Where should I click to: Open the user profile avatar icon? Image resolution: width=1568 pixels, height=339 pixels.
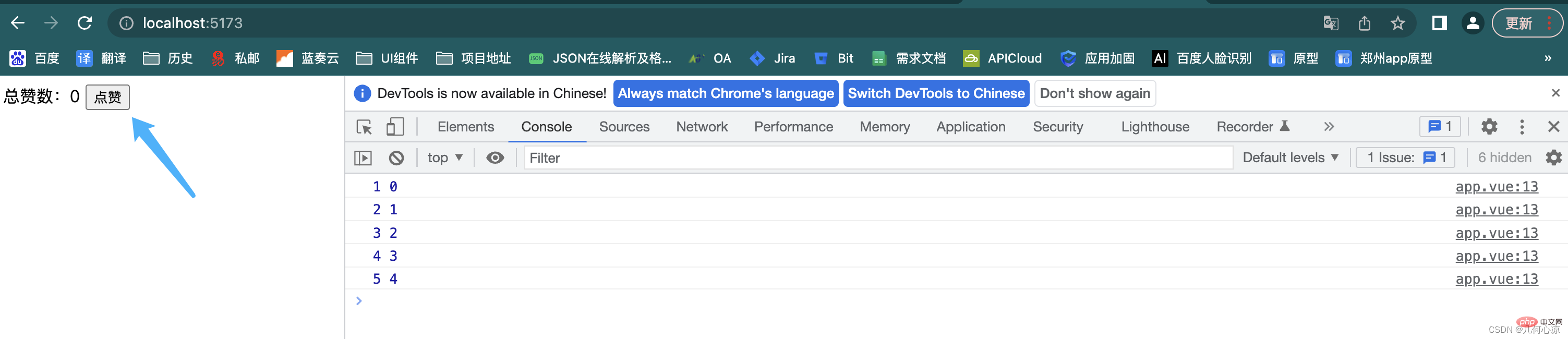point(1473,23)
